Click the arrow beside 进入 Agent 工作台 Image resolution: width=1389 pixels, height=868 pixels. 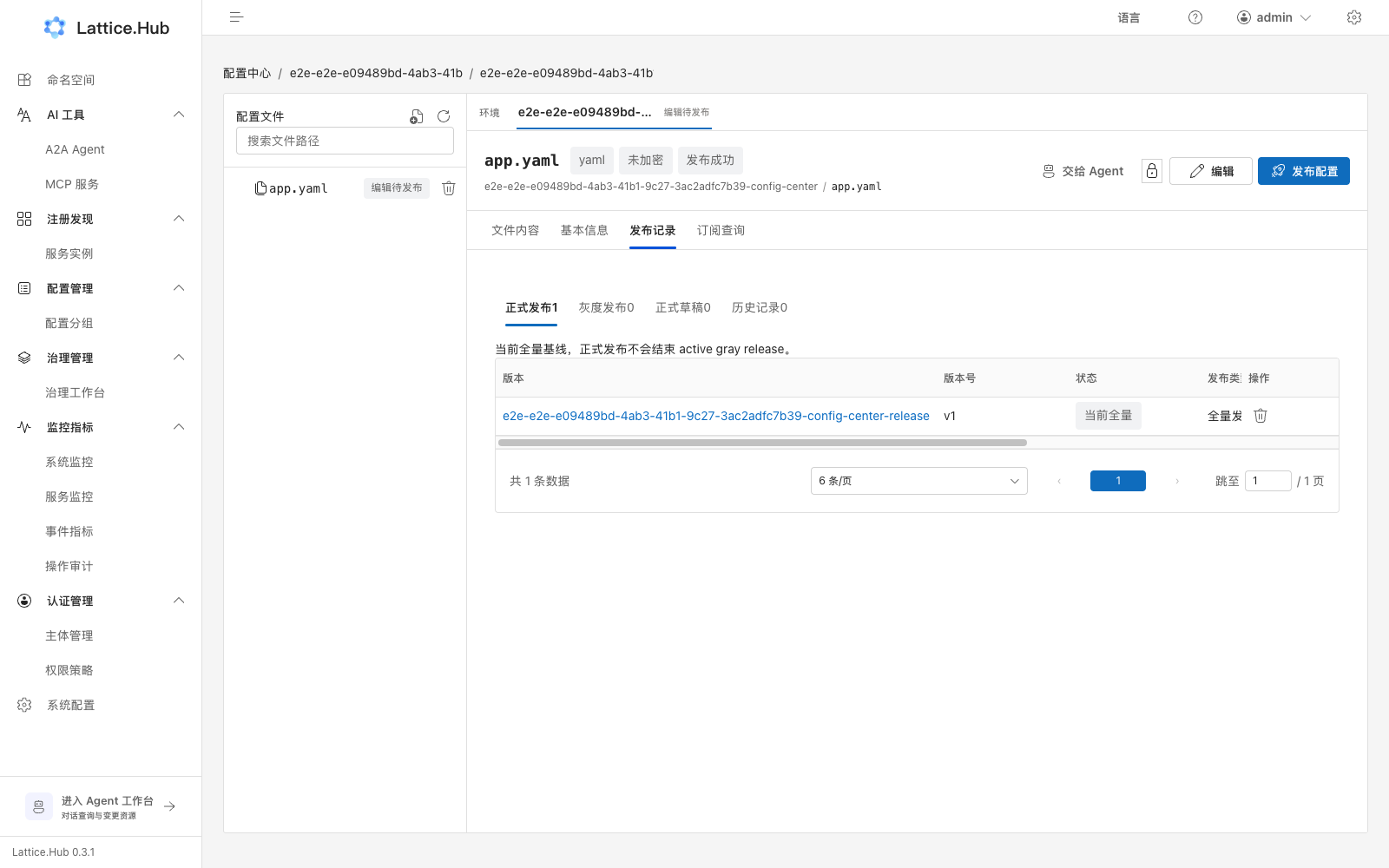click(170, 806)
